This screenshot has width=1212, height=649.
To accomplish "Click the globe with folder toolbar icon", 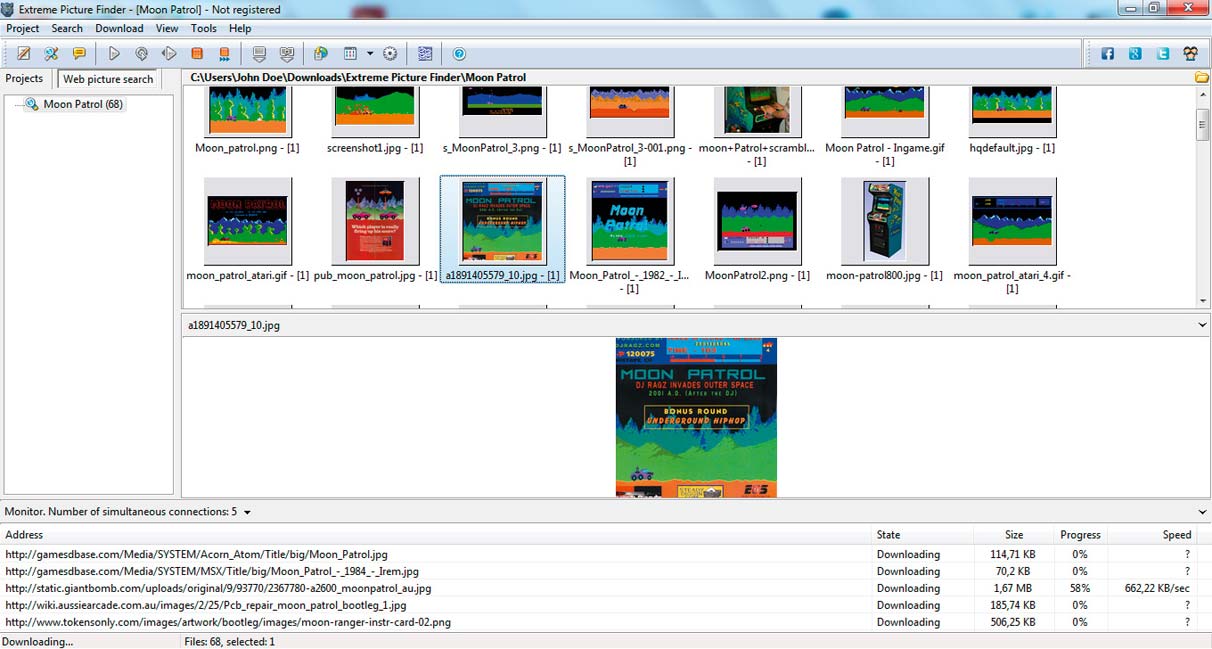I will 321,54.
